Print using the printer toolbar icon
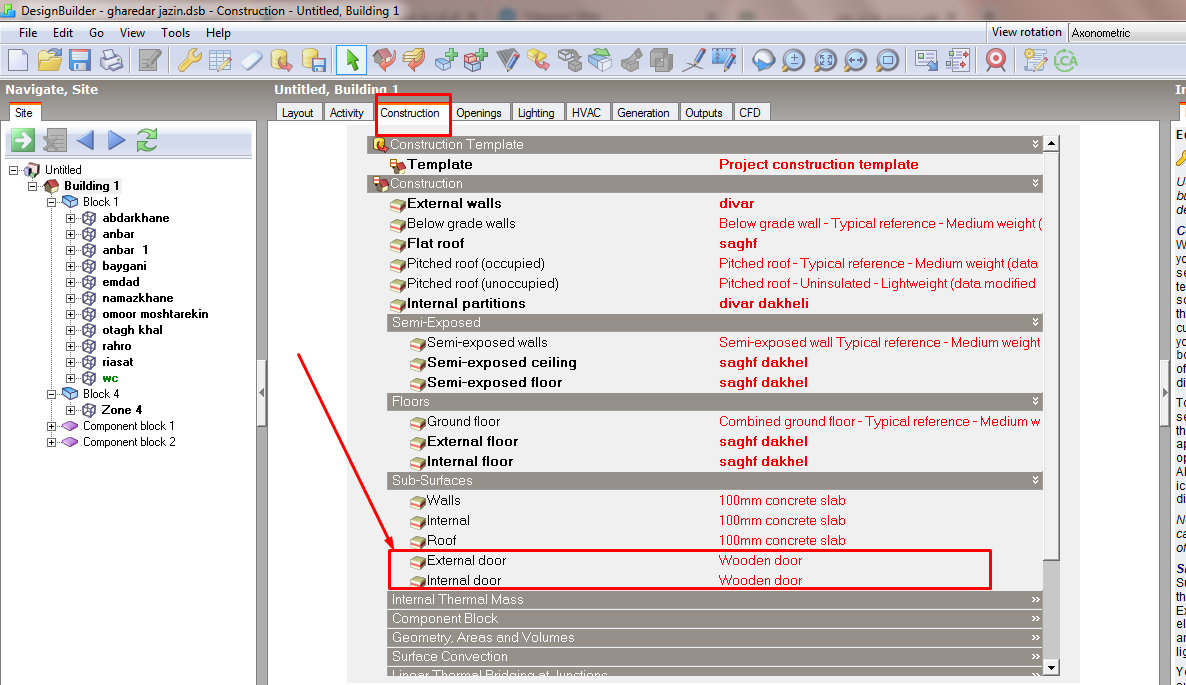 tap(111, 60)
